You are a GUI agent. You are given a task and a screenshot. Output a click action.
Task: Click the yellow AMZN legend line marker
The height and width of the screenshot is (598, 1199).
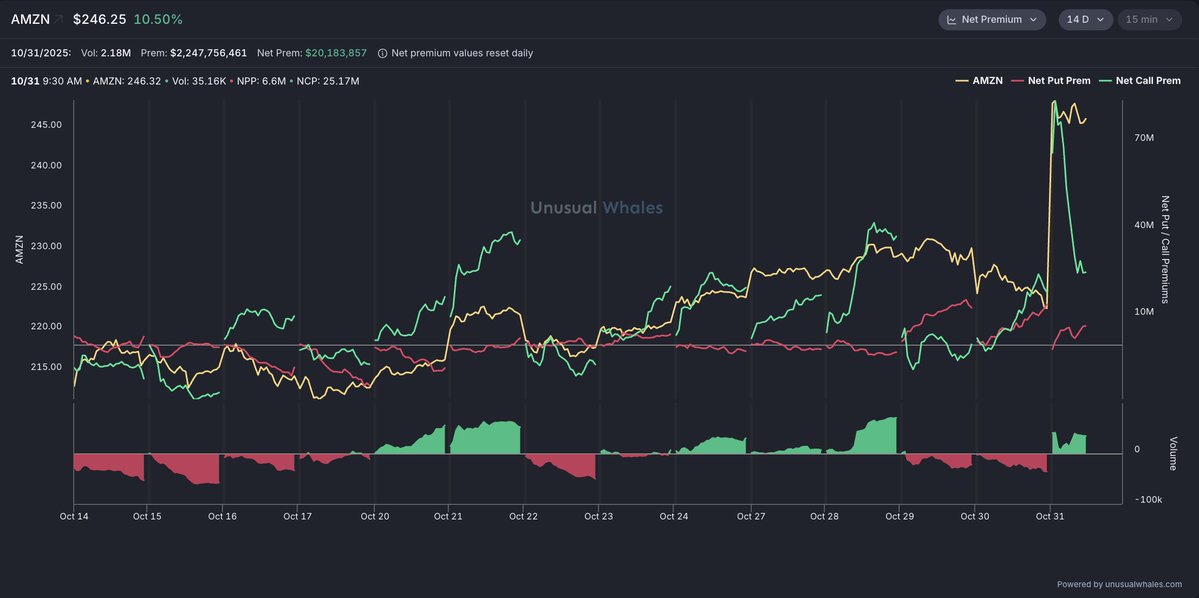click(x=963, y=81)
